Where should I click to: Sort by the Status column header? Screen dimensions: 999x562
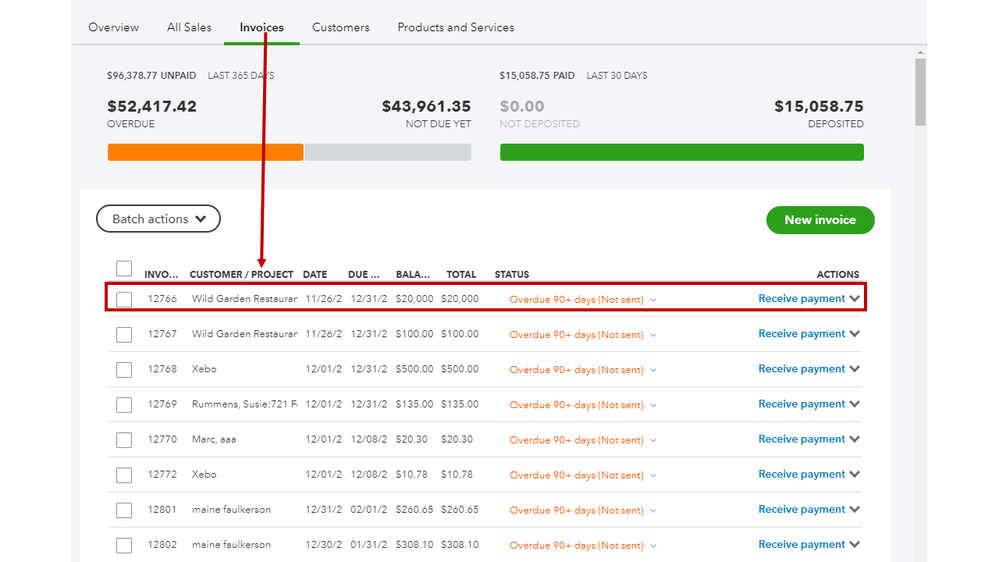(512, 275)
